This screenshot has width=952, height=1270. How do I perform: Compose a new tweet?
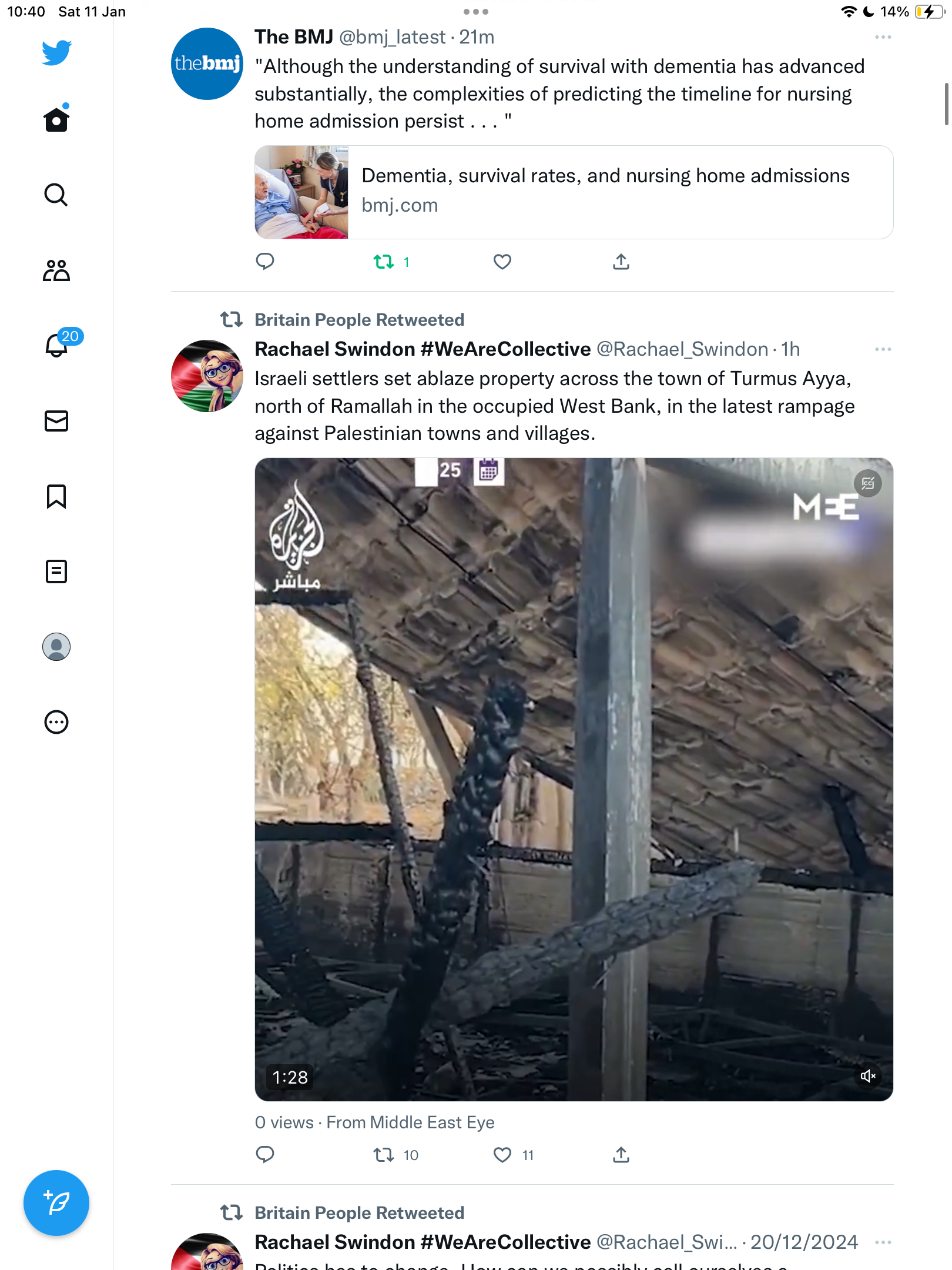point(56,1203)
